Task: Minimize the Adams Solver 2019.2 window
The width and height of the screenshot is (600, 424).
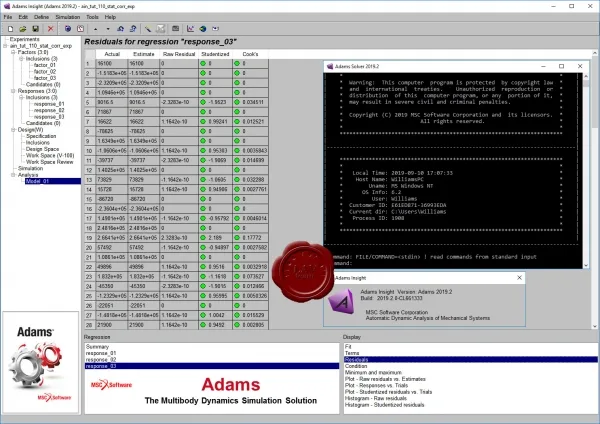Action: point(543,66)
